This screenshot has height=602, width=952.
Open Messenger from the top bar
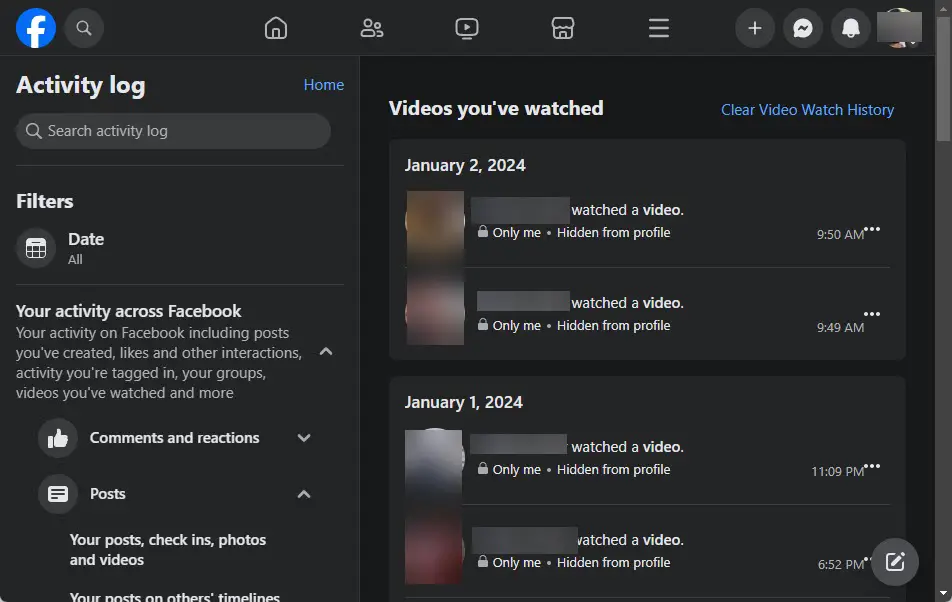click(803, 28)
